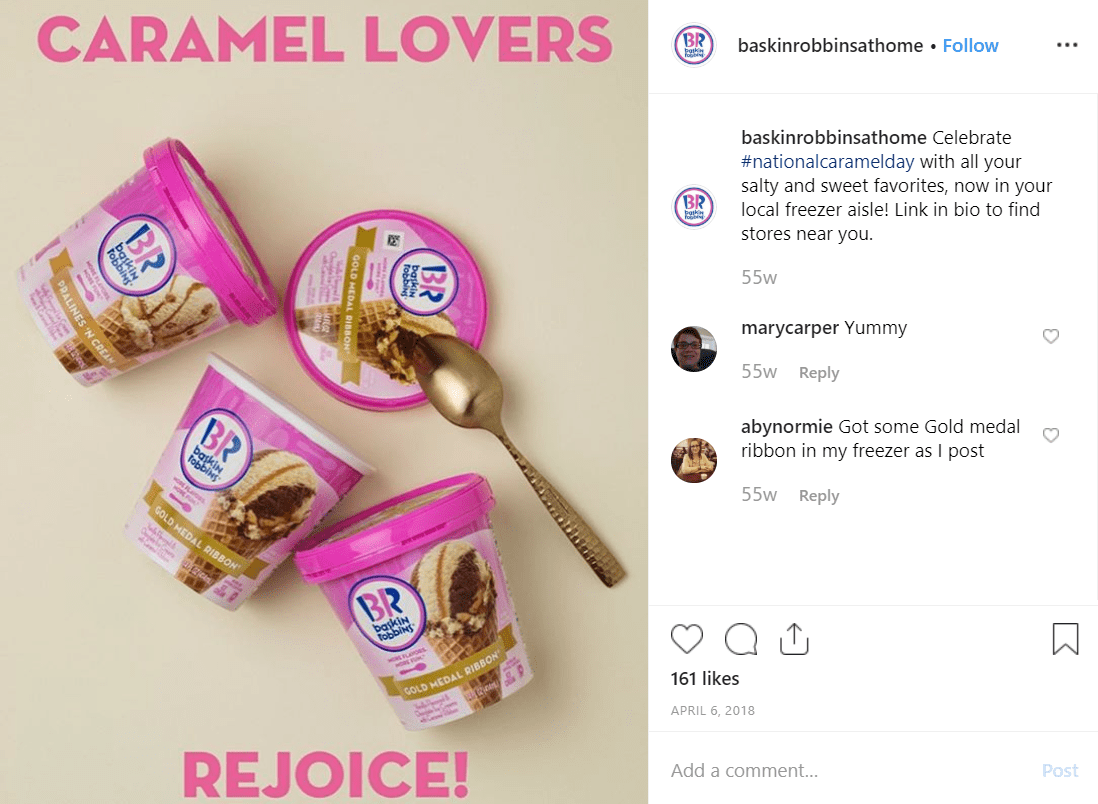
Task: Focus the Add a comment field
Action: click(847, 770)
